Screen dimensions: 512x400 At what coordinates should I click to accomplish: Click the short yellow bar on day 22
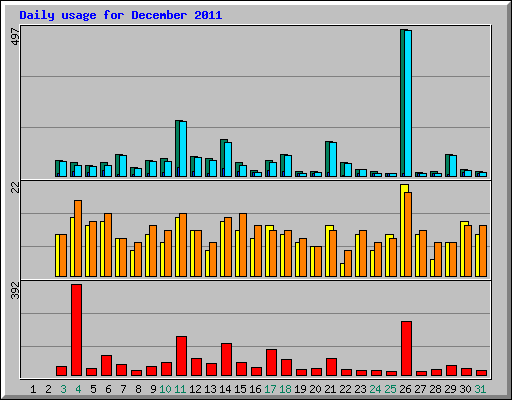click(342, 270)
